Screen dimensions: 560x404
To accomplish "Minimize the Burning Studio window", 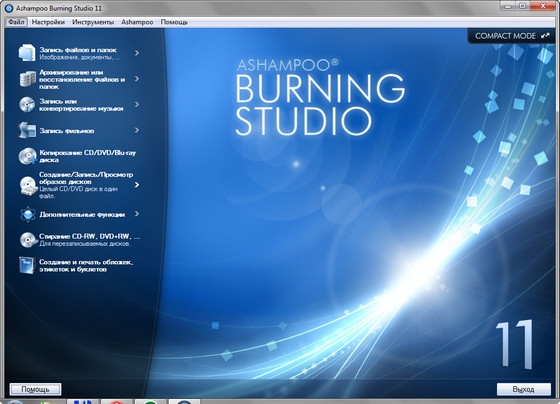I will tap(508, 6).
